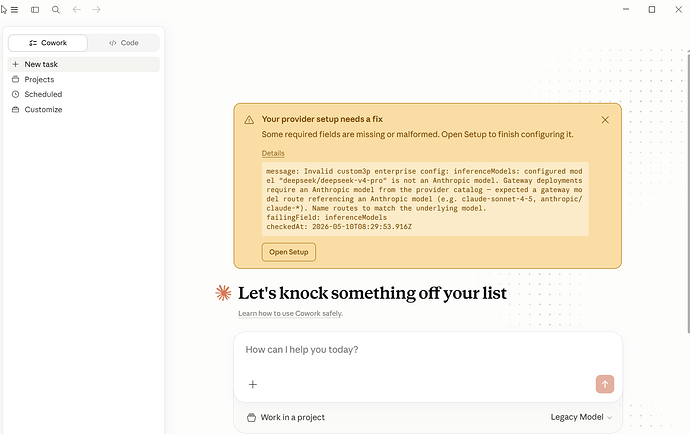Toggle the sidebar panel icon
Viewport: 690px width, 434px height.
pos(35,10)
